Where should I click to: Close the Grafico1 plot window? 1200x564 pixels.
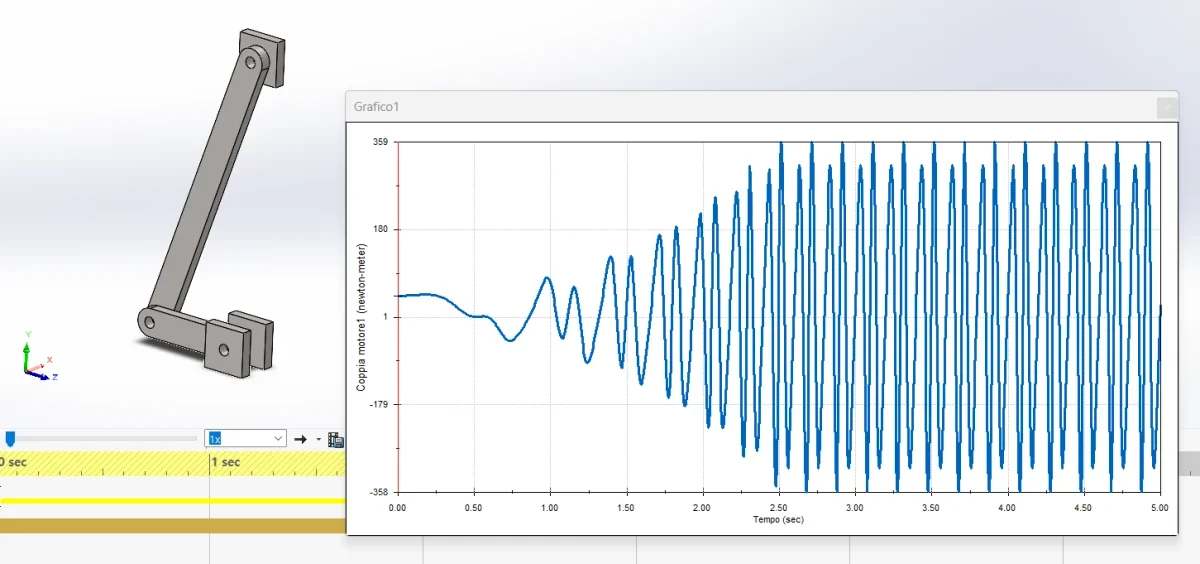point(1165,106)
